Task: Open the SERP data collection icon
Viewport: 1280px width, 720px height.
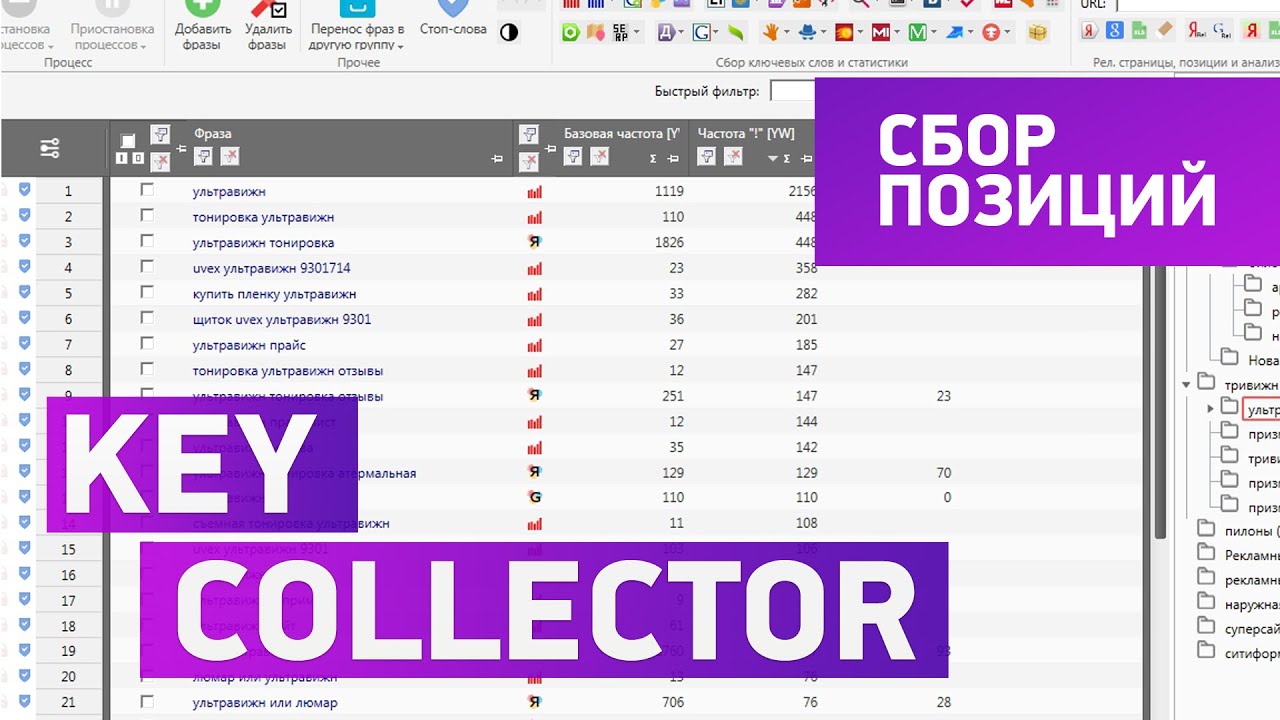Action: pos(621,32)
